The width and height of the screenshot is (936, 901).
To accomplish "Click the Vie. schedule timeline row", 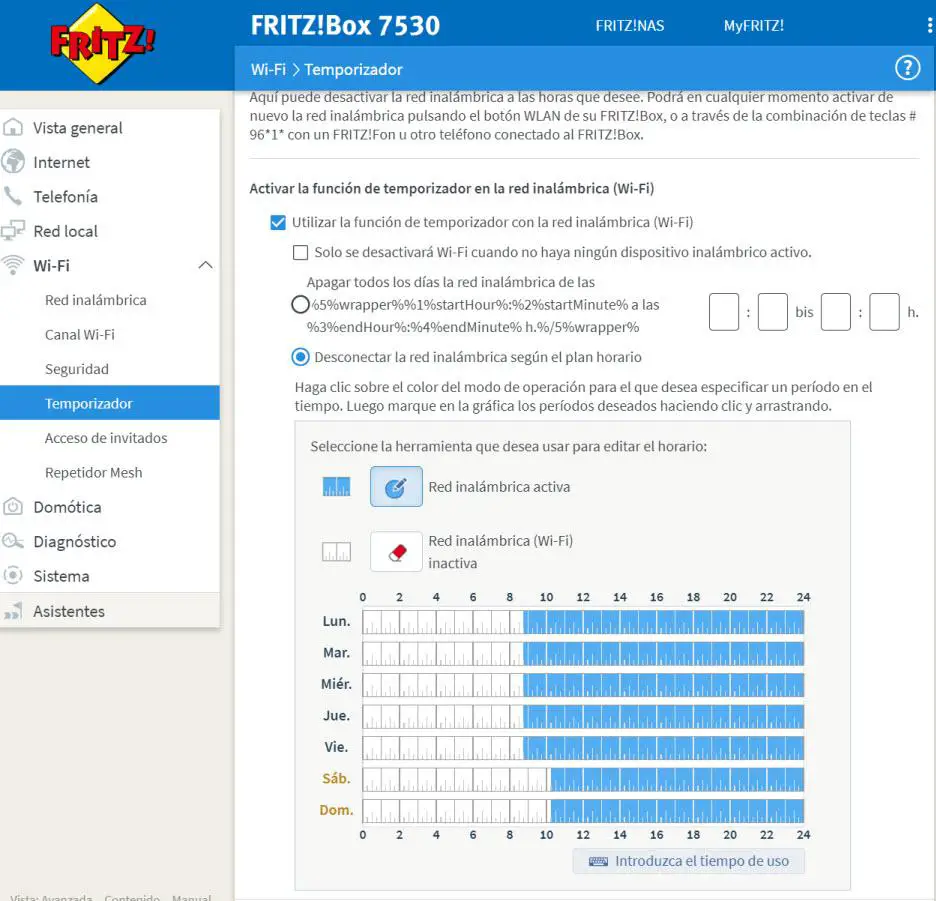I will 583,748.
